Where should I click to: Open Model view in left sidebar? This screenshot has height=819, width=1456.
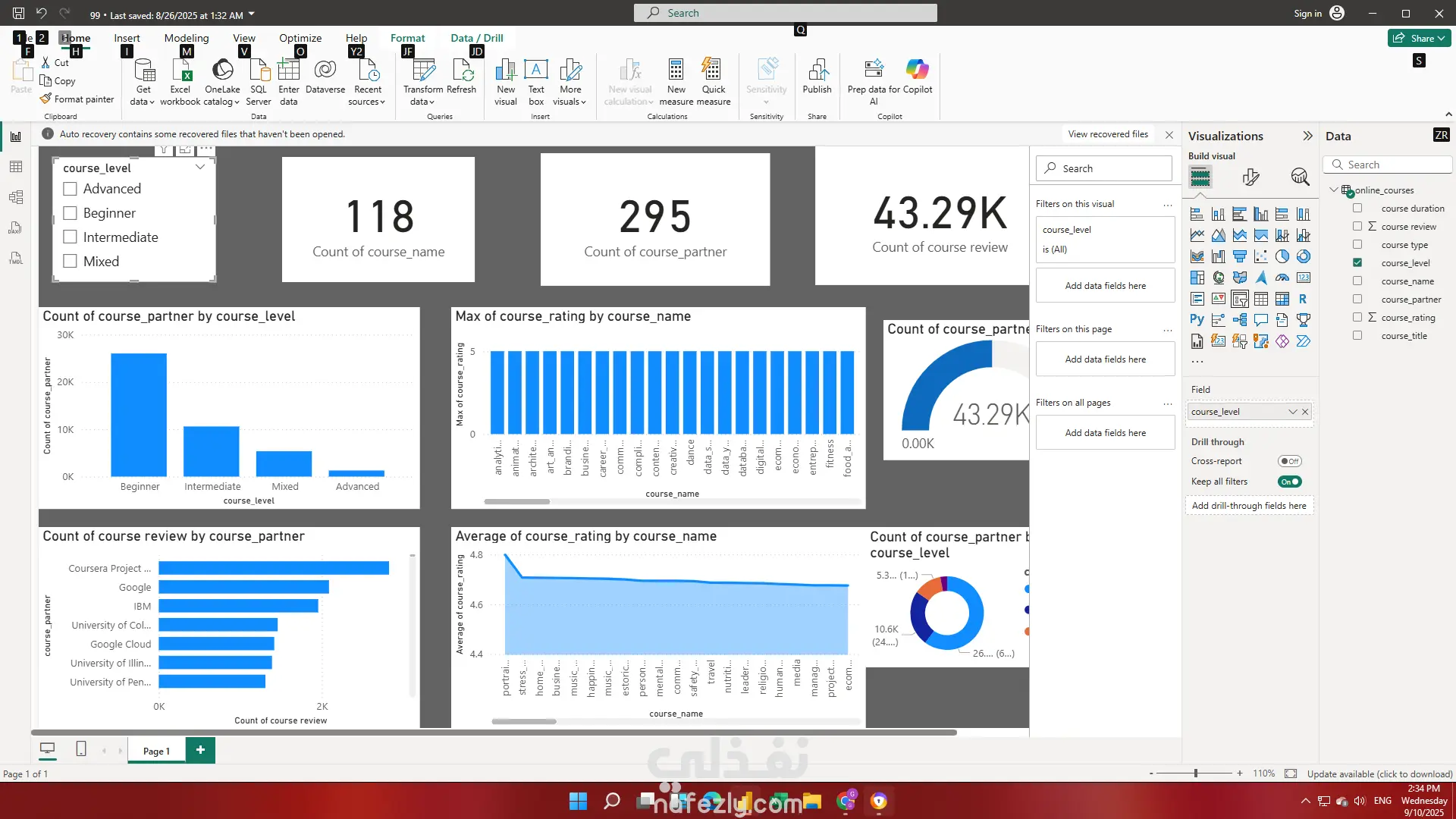tap(16, 197)
